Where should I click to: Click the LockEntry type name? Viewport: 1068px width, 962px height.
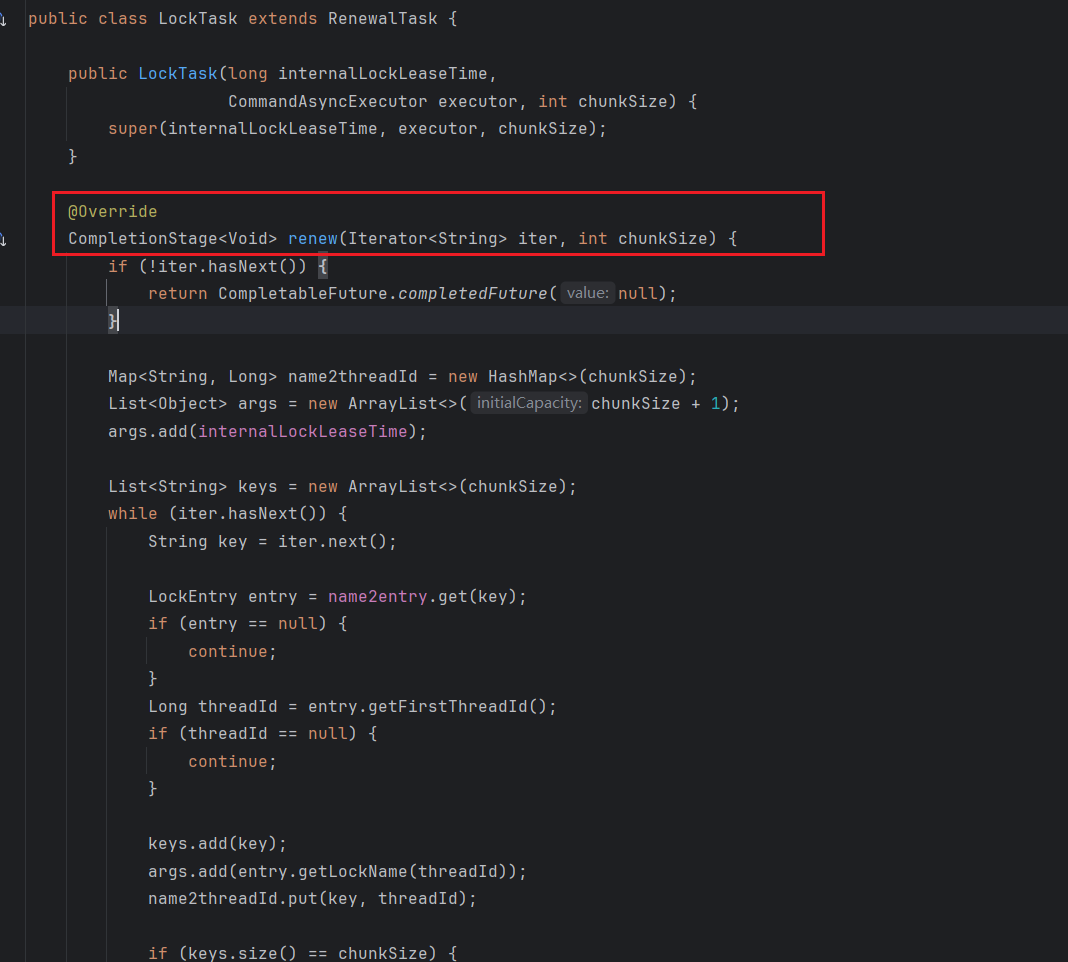[193, 596]
